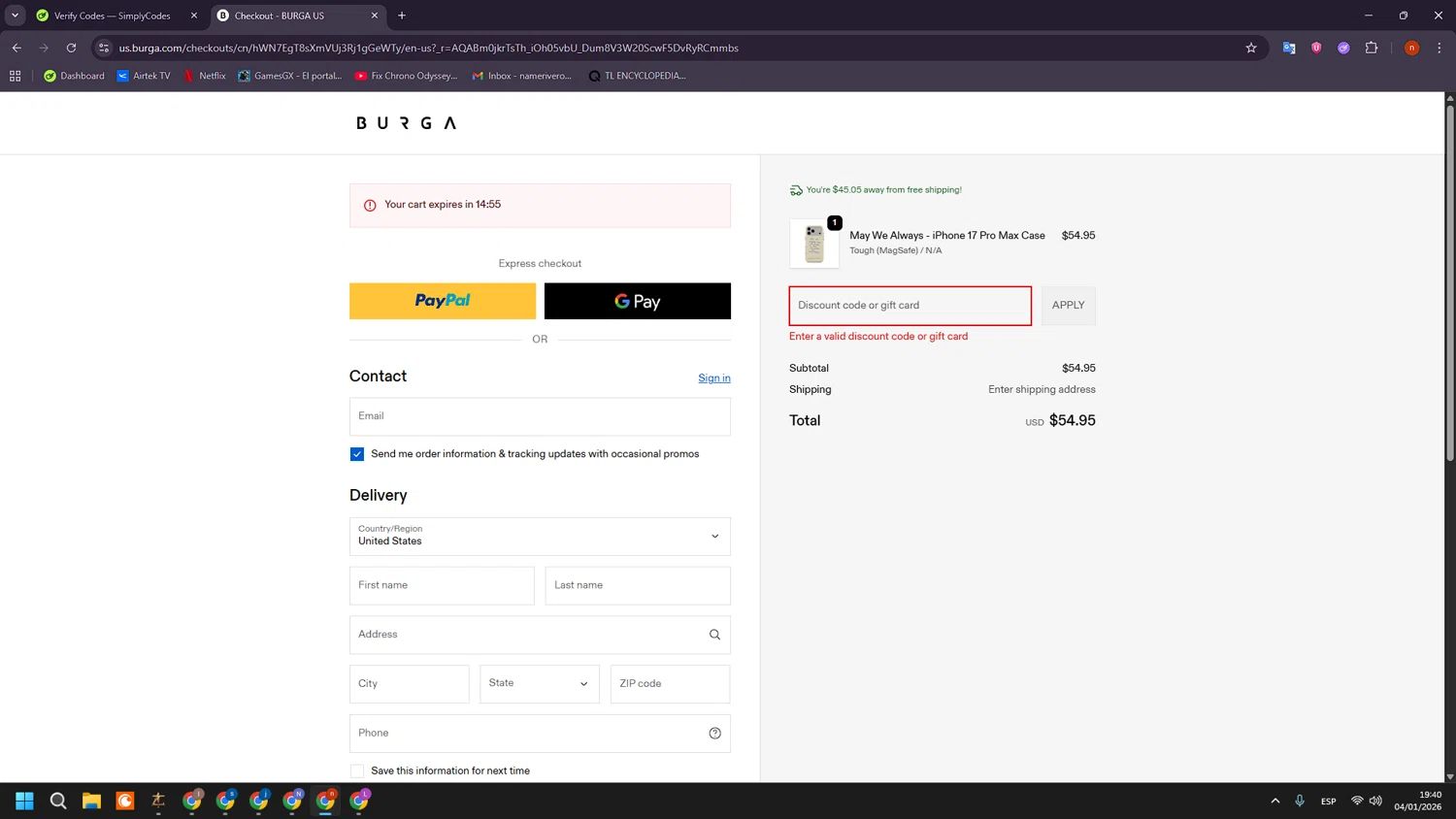Click the Last name field
This screenshot has height=819, width=1456.
click(638, 586)
